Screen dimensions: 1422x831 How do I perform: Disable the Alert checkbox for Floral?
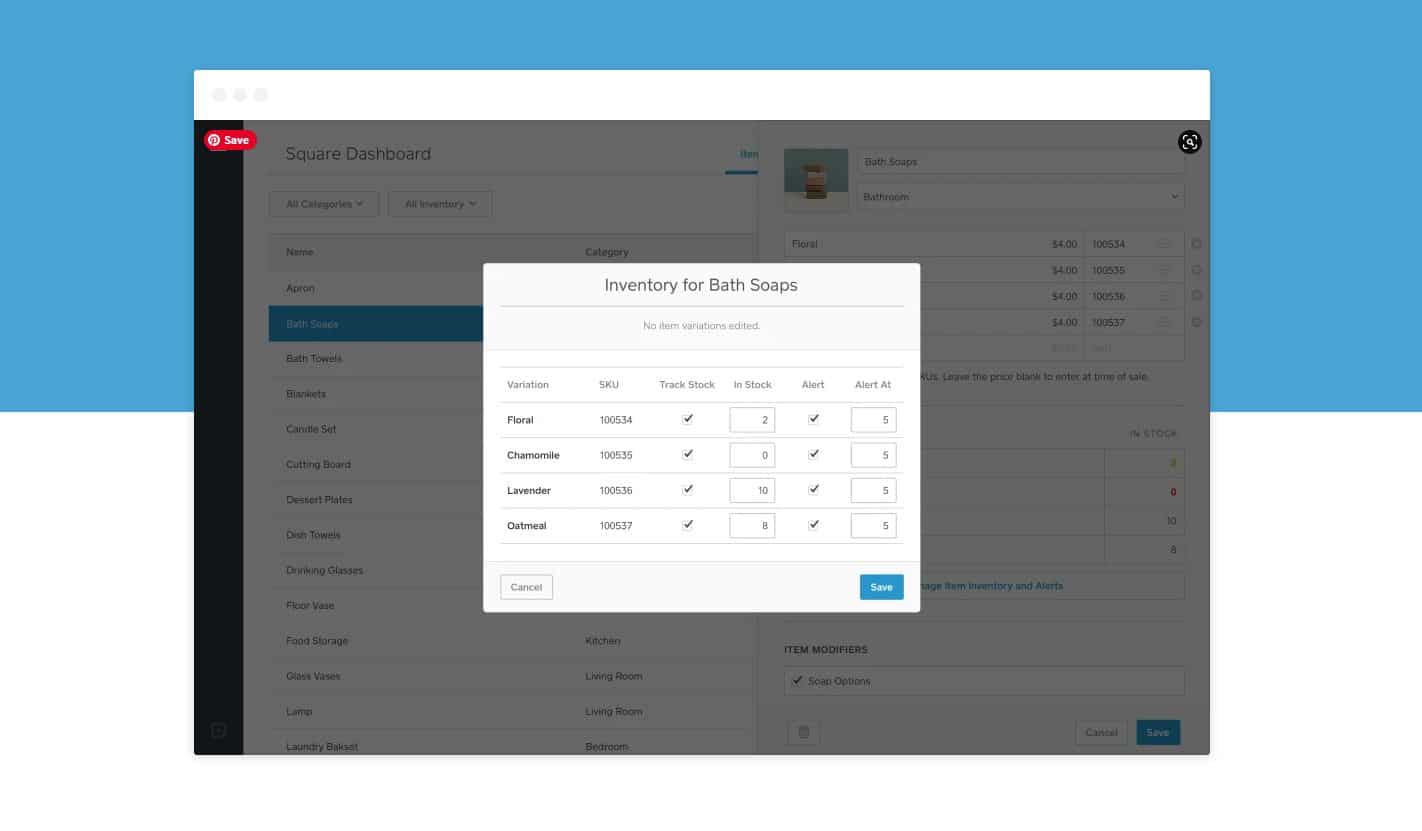point(813,419)
